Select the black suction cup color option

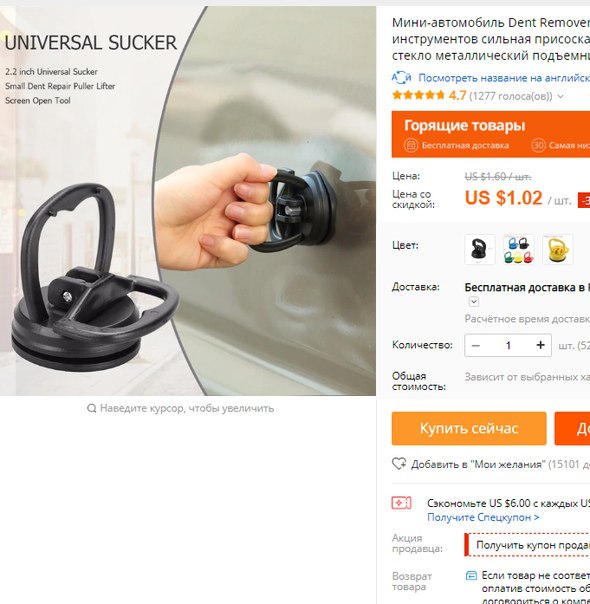(x=479, y=249)
